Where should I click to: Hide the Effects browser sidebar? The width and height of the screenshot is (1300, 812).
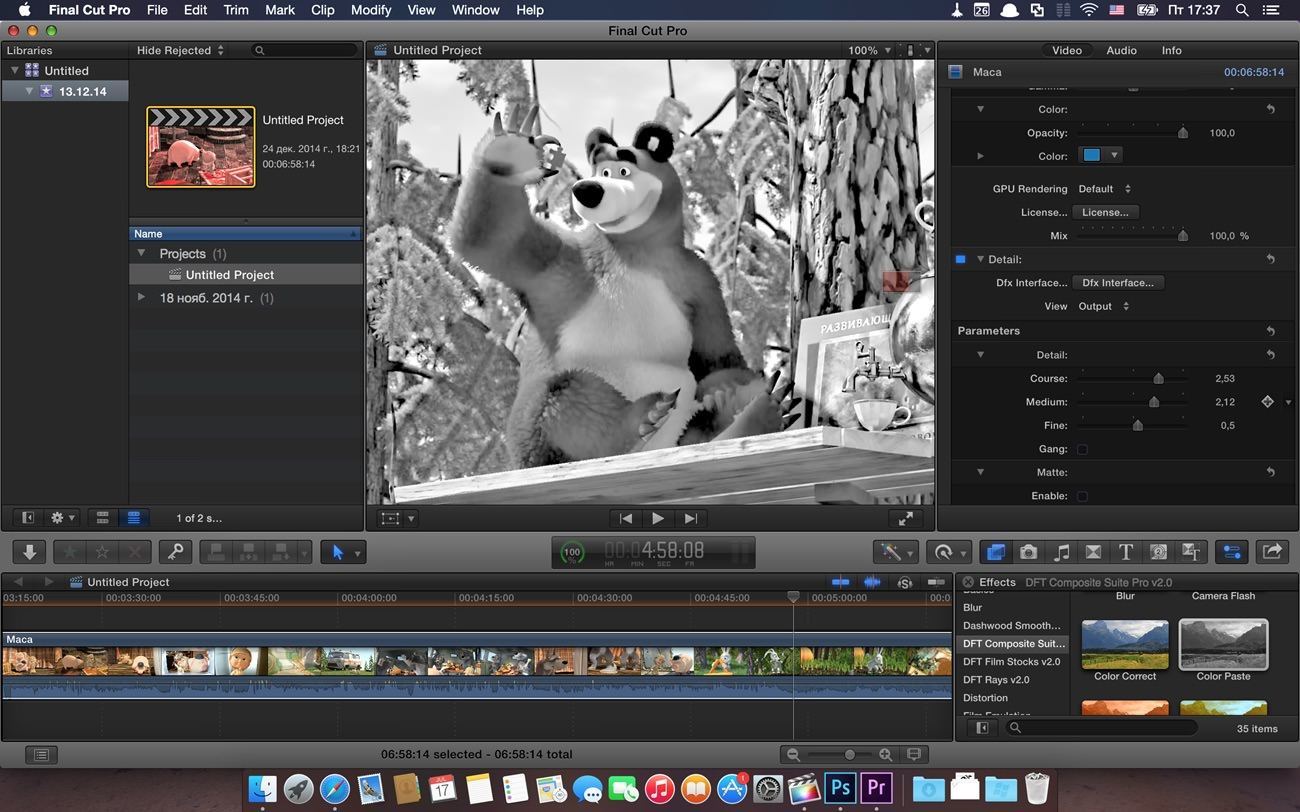point(982,728)
